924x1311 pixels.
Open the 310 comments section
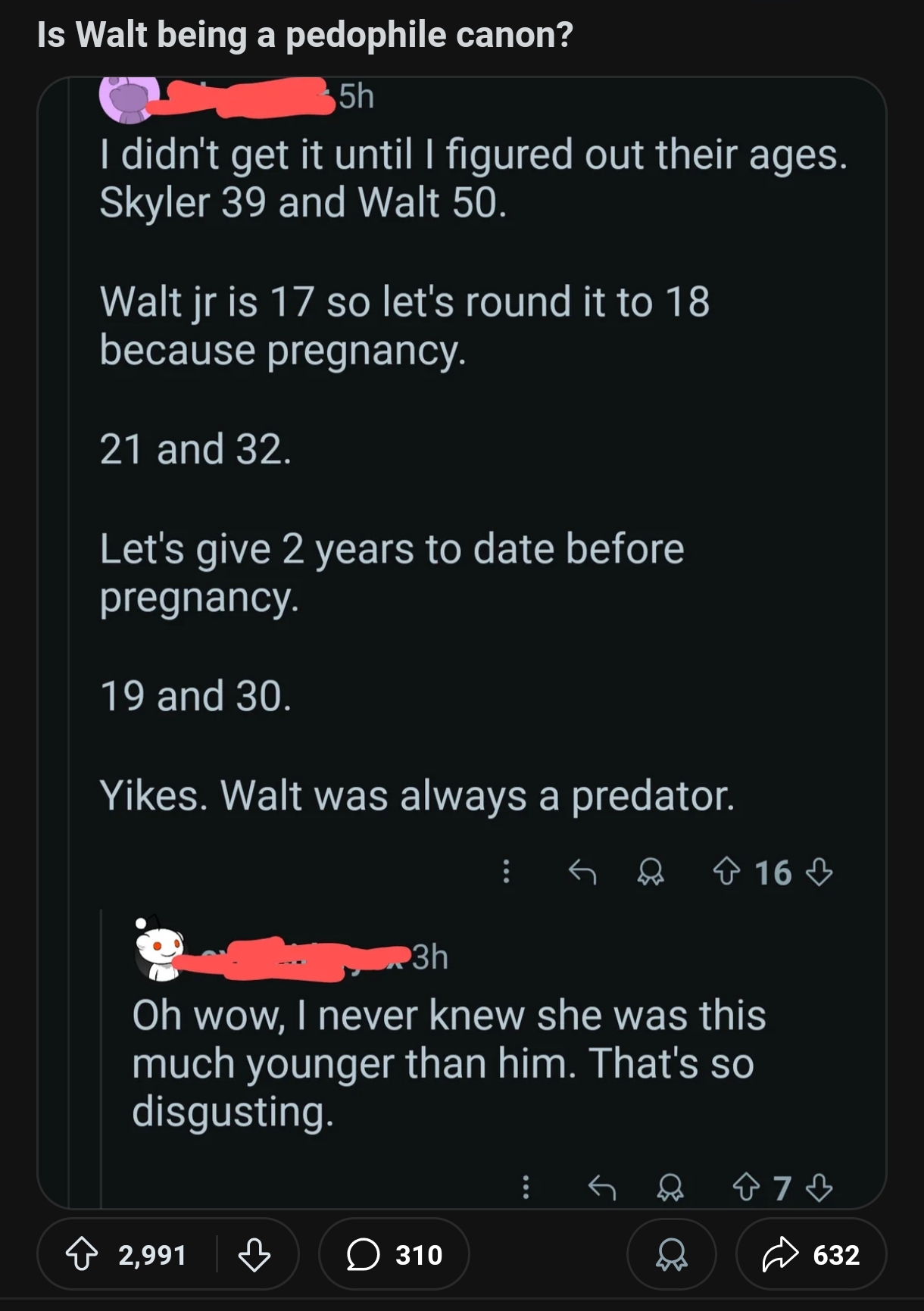(x=395, y=1254)
